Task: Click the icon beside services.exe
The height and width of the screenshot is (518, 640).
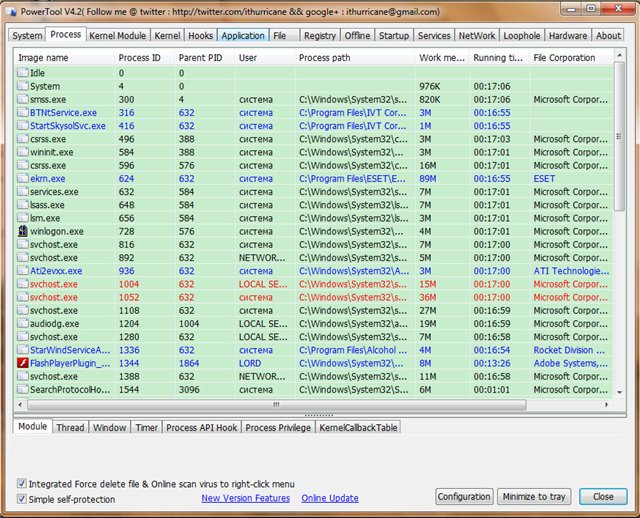Action: pyautogui.click(x=23, y=191)
